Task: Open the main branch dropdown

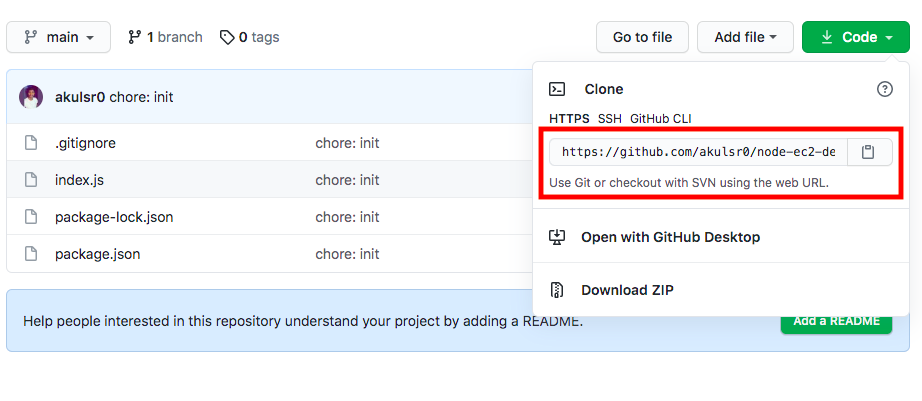Action: 58,37
